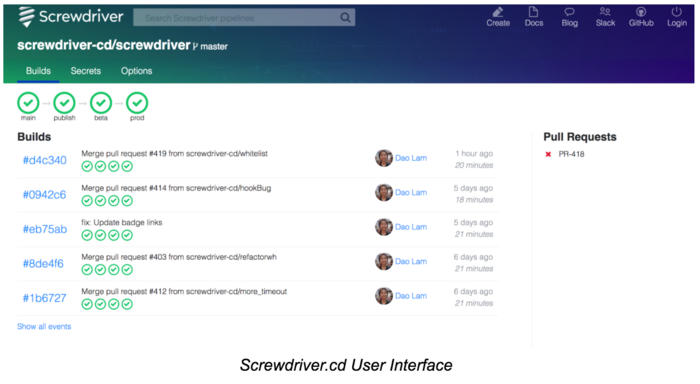Switch to the Secrets tab

point(86,71)
